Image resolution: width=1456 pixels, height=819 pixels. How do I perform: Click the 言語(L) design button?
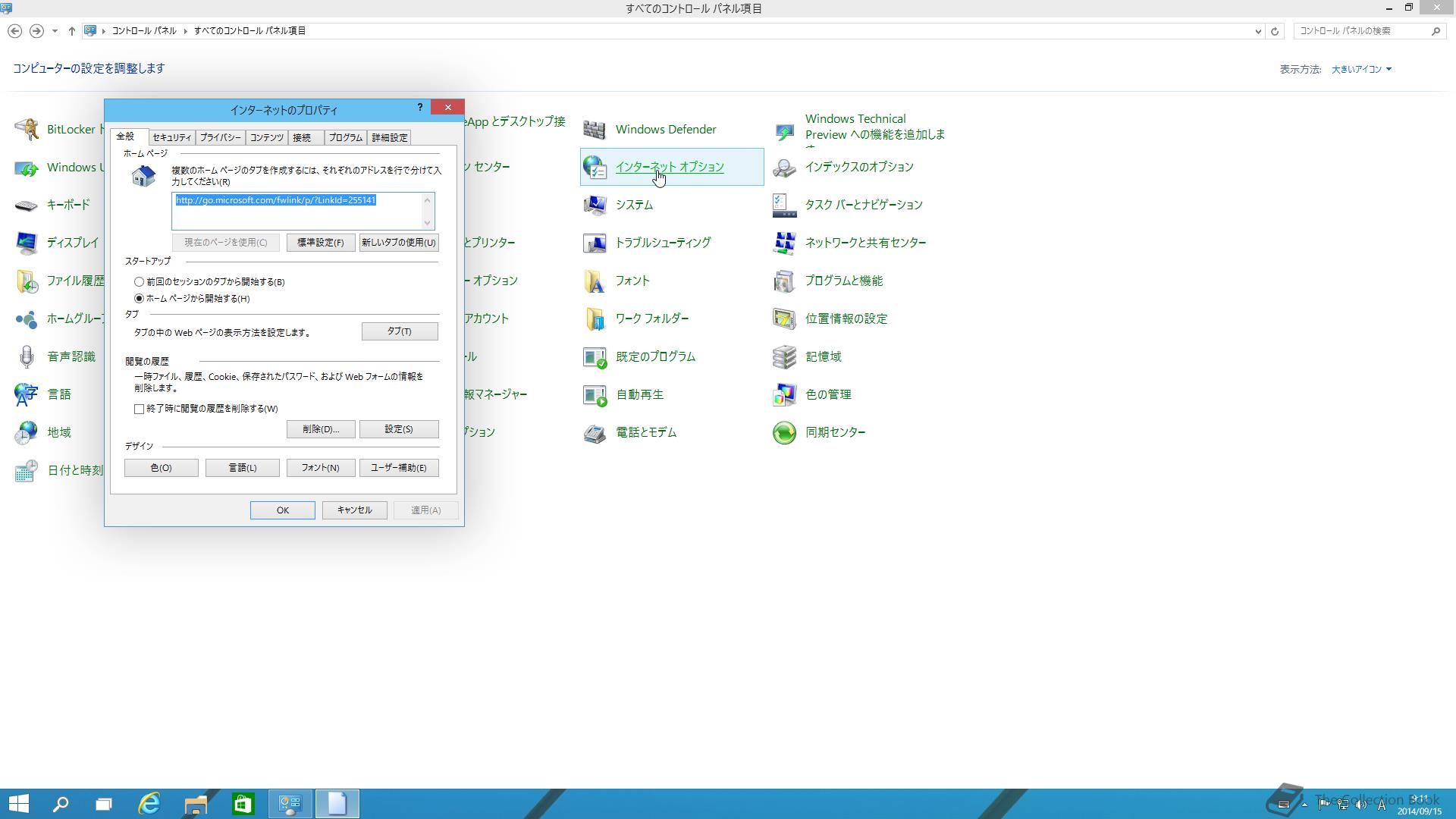pyautogui.click(x=243, y=468)
